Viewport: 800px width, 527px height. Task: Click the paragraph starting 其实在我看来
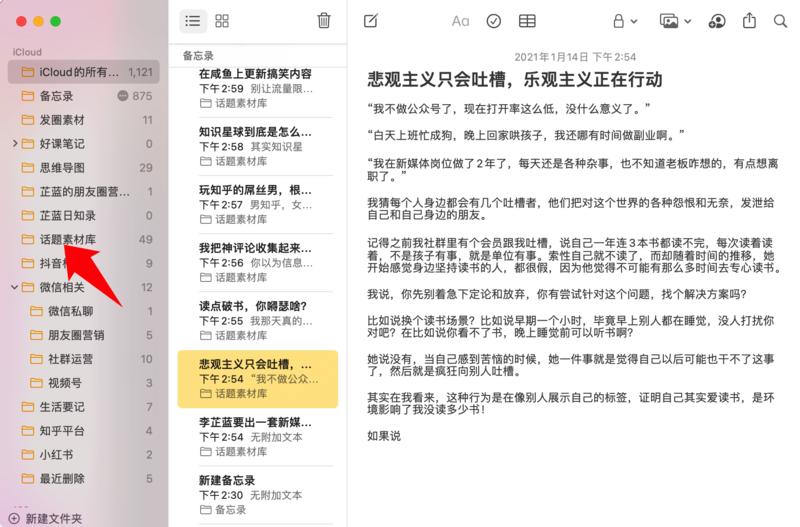click(571, 404)
